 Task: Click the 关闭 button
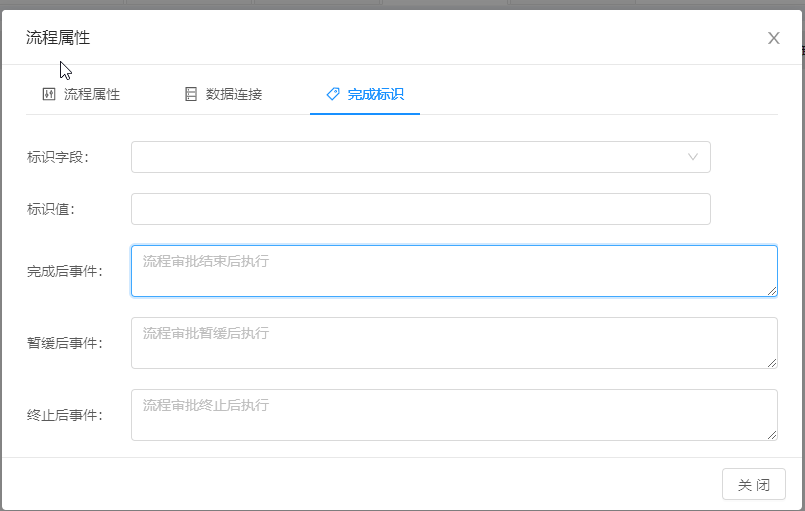pos(754,484)
